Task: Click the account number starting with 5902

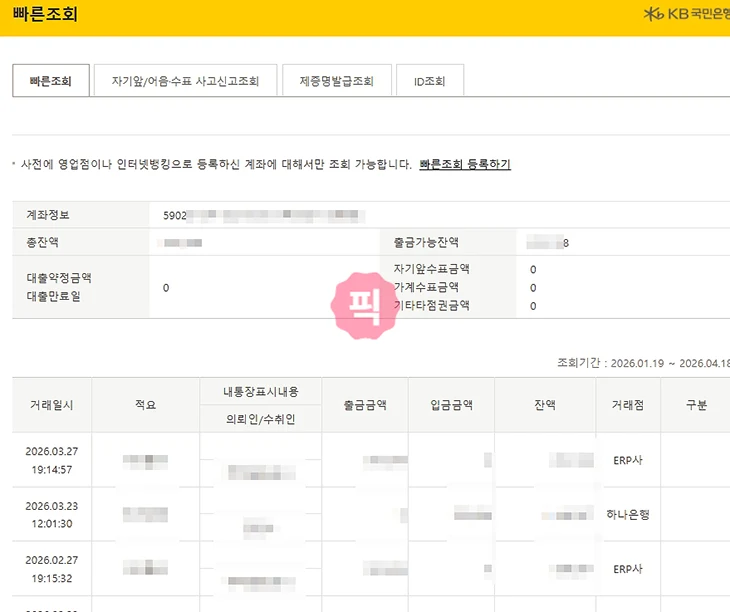Action: [264, 215]
